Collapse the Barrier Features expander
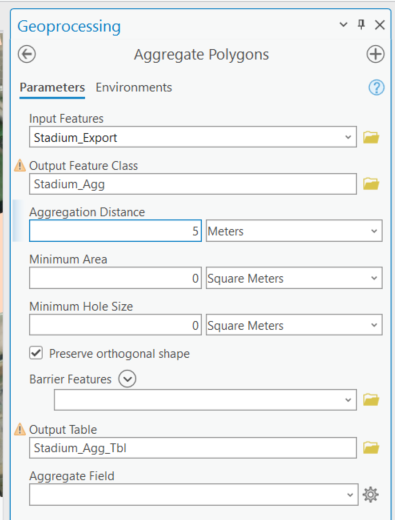 click(127, 379)
